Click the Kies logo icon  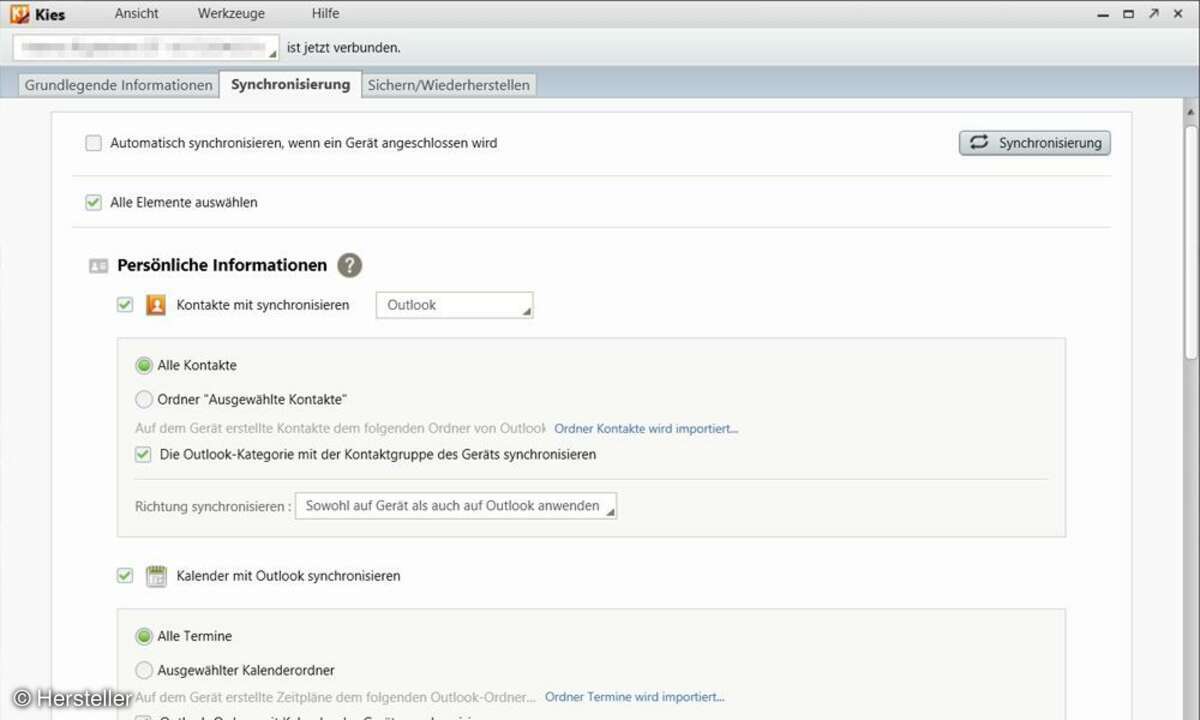(20, 14)
